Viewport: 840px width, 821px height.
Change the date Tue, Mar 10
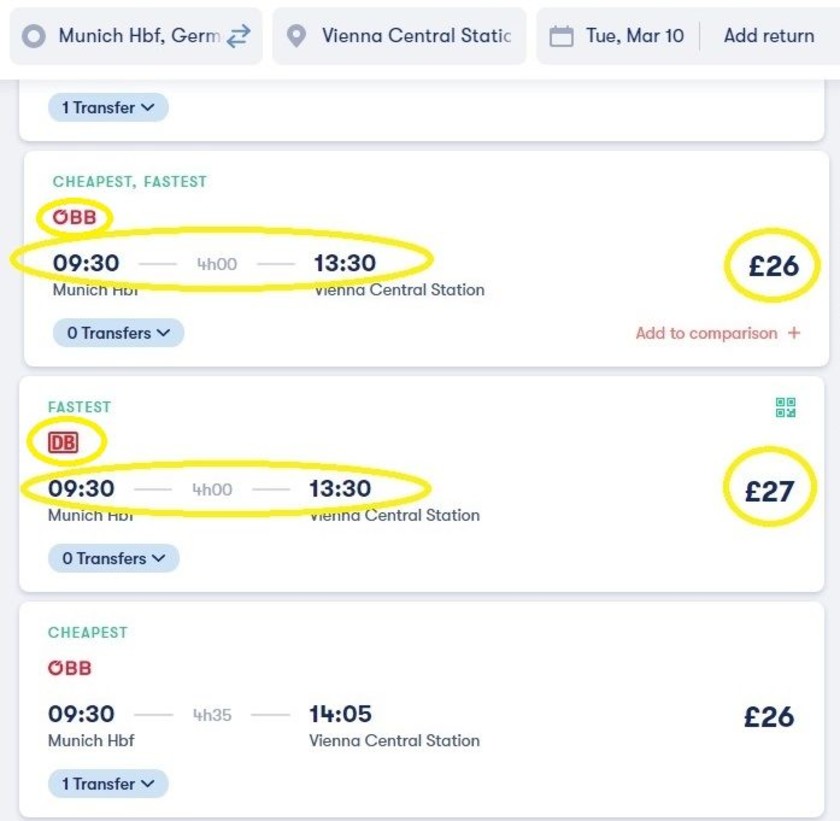[x=634, y=36]
